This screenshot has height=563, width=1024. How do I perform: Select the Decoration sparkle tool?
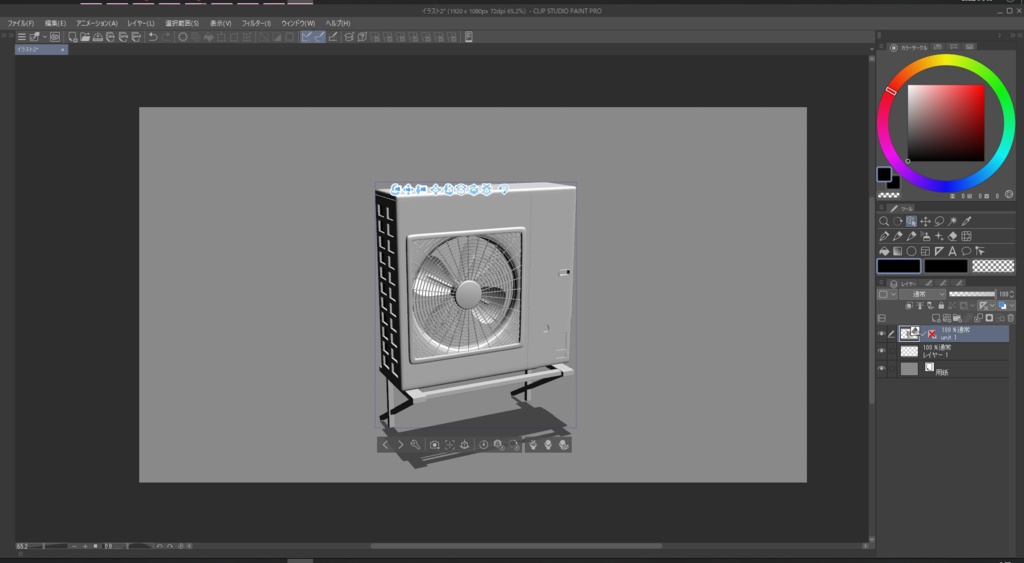(939, 236)
